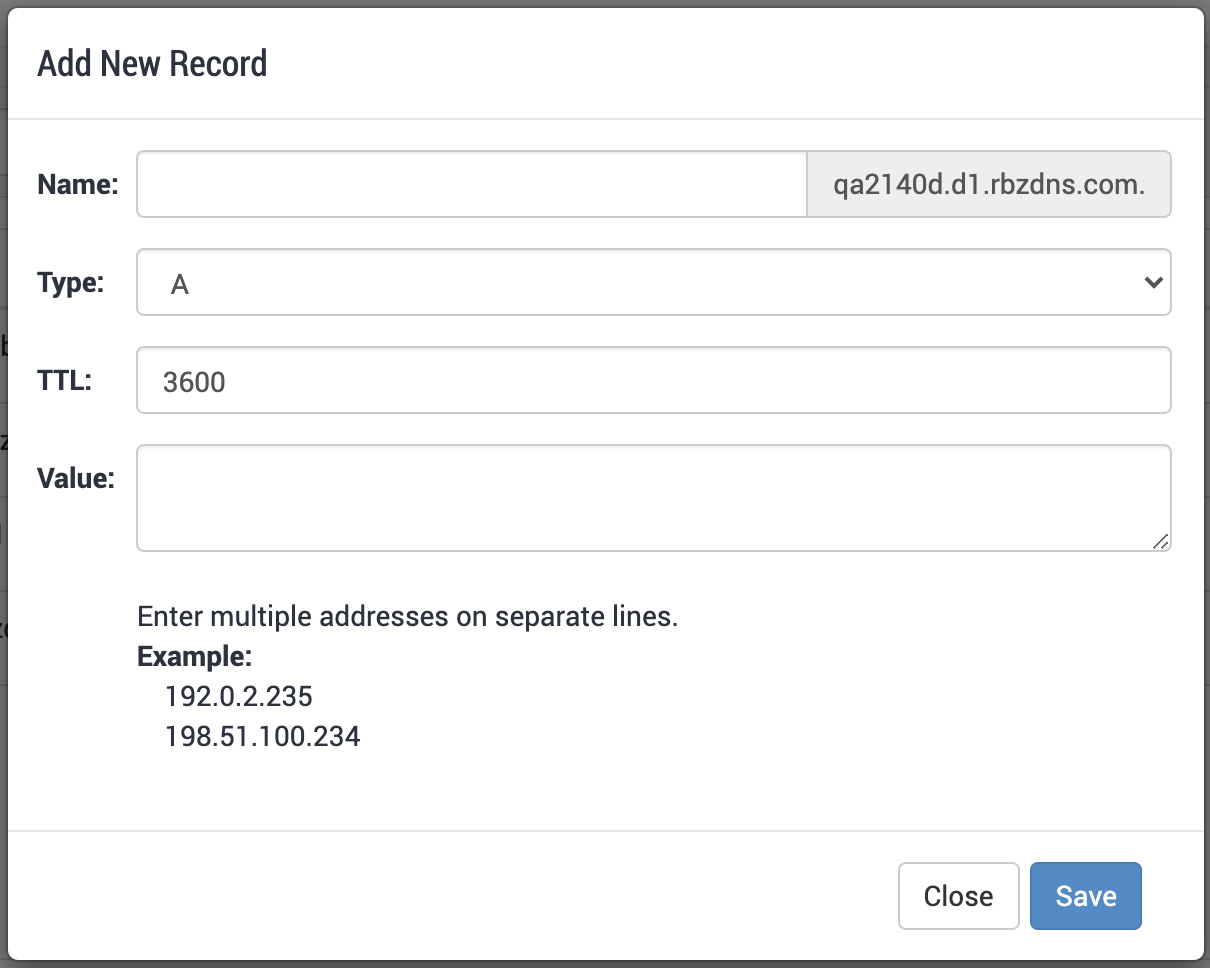This screenshot has height=968, width=1210.
Task: Close the Add New Record dialog
Action: pos(958,896)
